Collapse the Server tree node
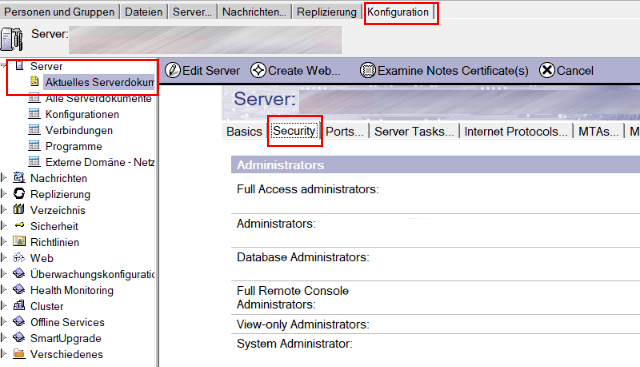Screen dimensions: 640x367 [x=4, y=65]
